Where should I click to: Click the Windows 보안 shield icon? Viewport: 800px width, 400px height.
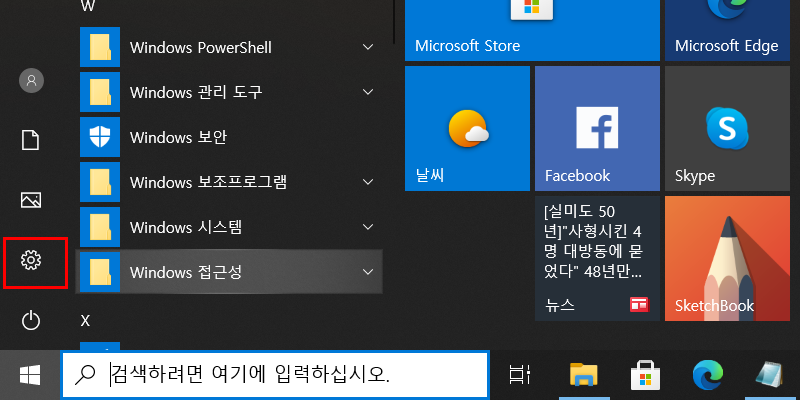tap(100, 137)
